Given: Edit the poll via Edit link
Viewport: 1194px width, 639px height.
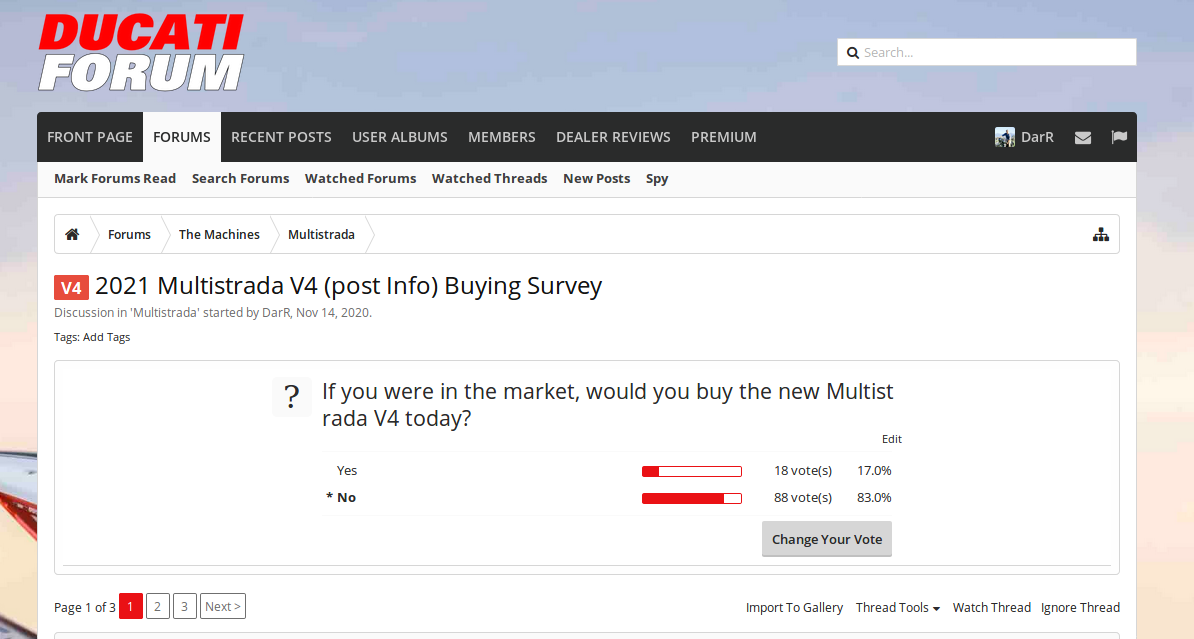Looking at the screenshot, I should 891,439.
